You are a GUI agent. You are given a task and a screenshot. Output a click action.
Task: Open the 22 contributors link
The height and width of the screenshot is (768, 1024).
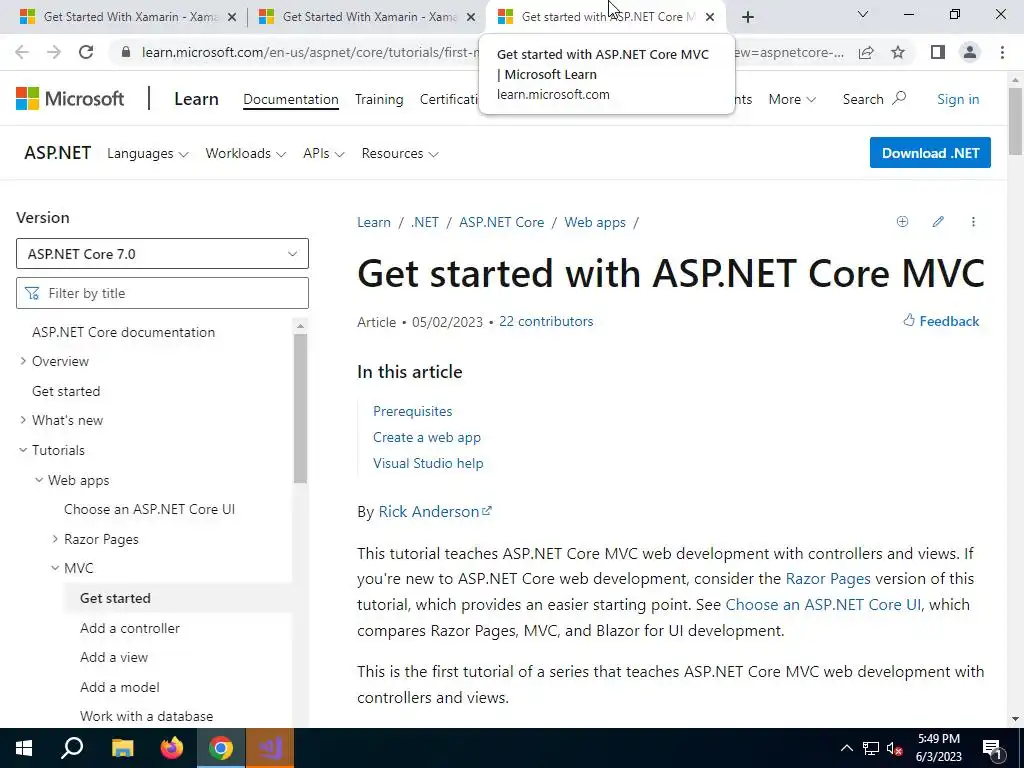tap(546, 321)
